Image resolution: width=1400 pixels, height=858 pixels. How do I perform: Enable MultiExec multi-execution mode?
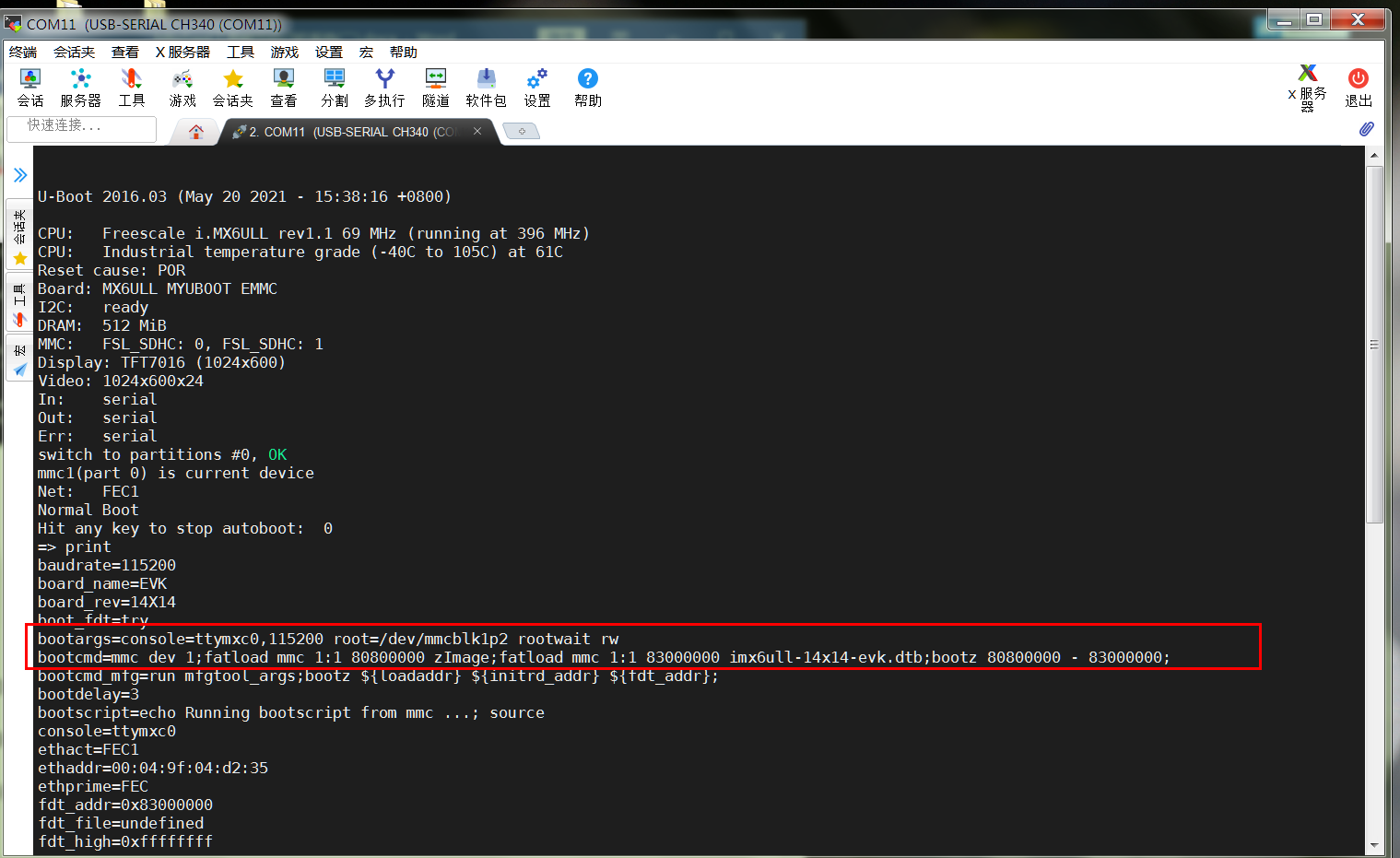384,88
